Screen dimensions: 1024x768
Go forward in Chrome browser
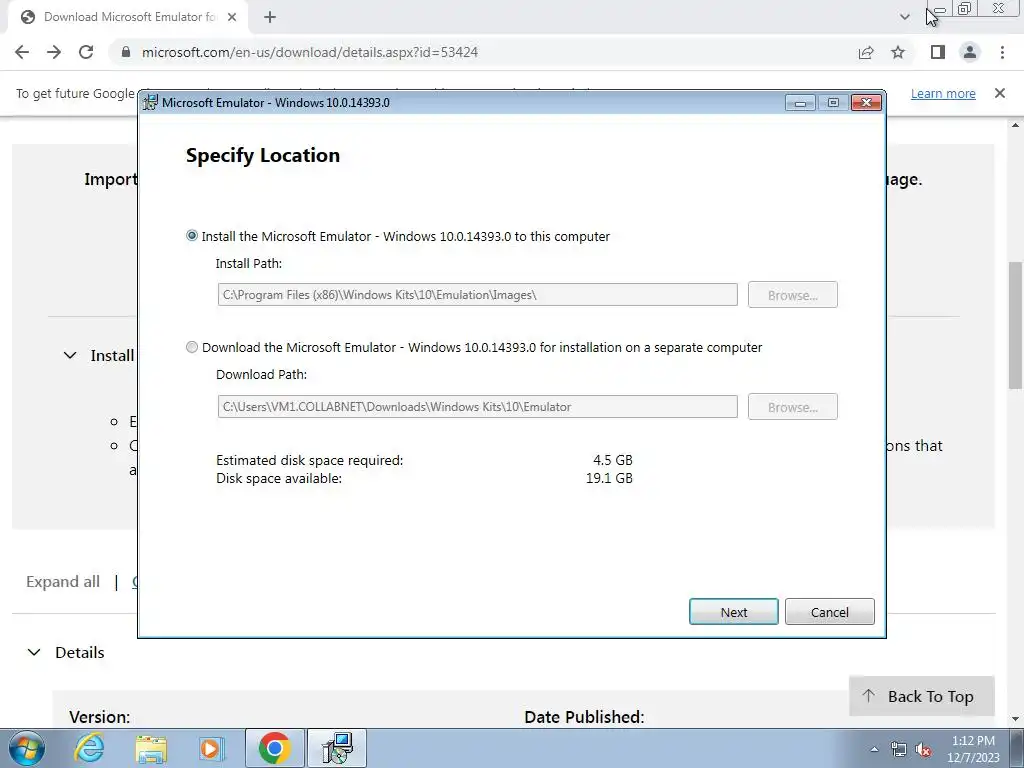click(54, 52)
